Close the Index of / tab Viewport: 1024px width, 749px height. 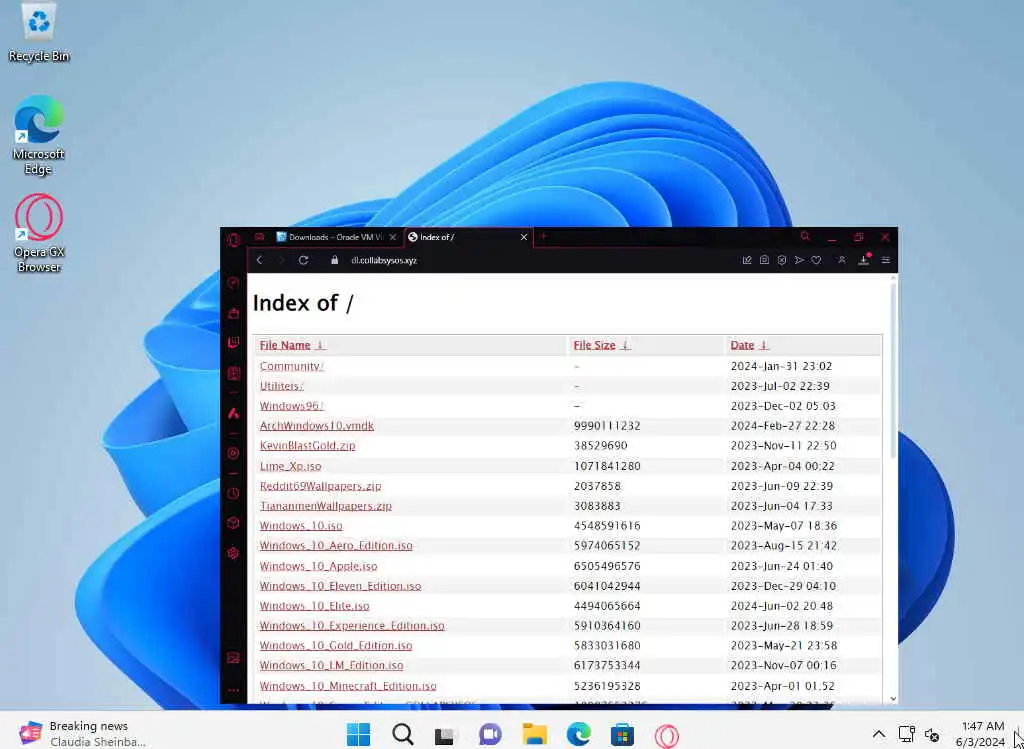(523, 237)
